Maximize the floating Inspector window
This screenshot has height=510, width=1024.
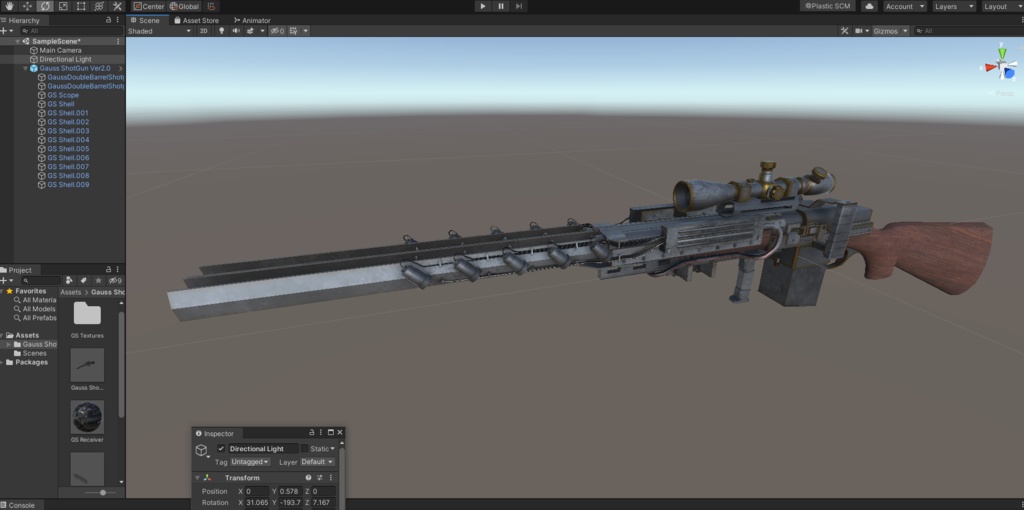(330, 432)
